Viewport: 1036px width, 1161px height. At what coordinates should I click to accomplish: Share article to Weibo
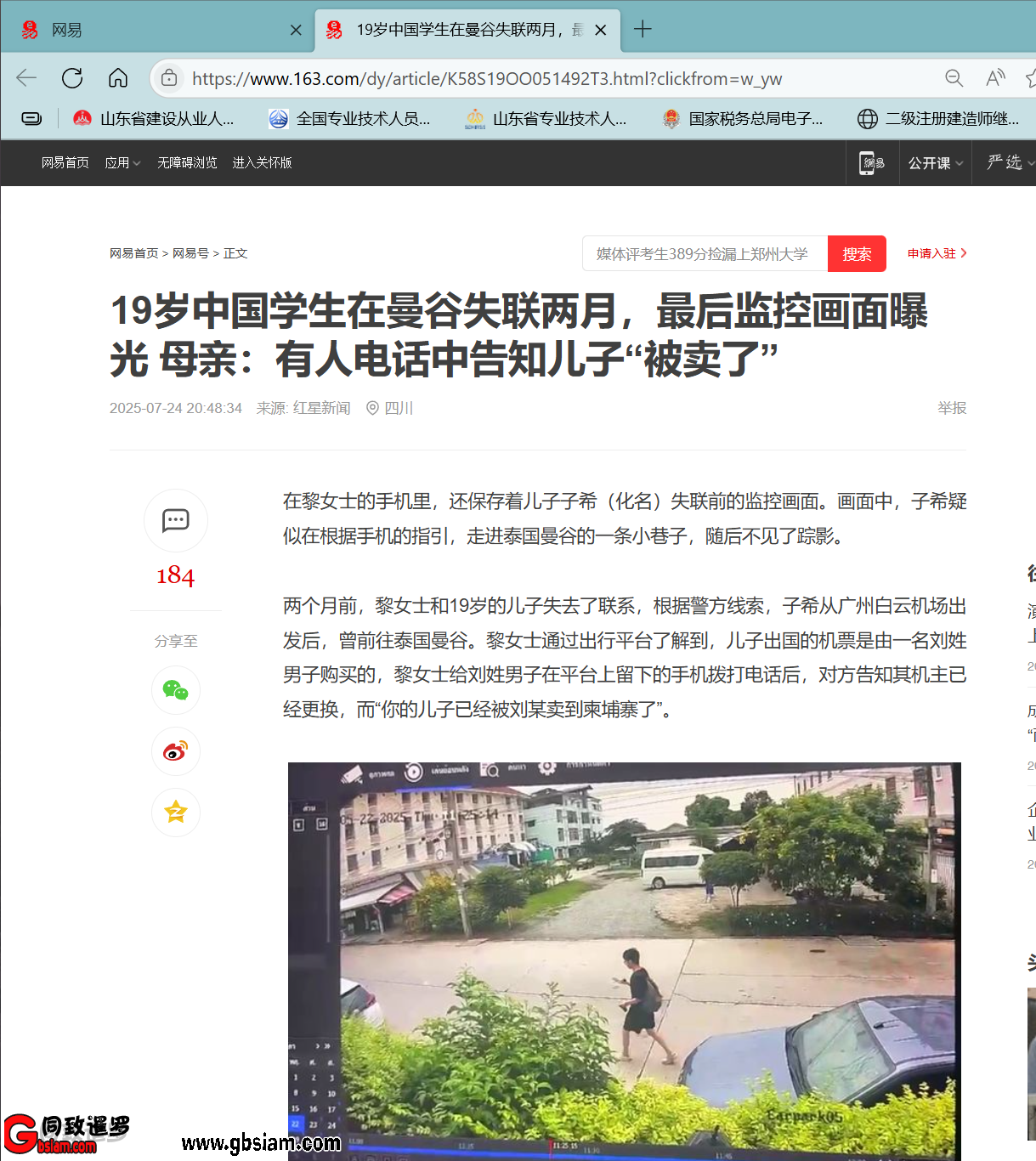[x=176, y=751]
